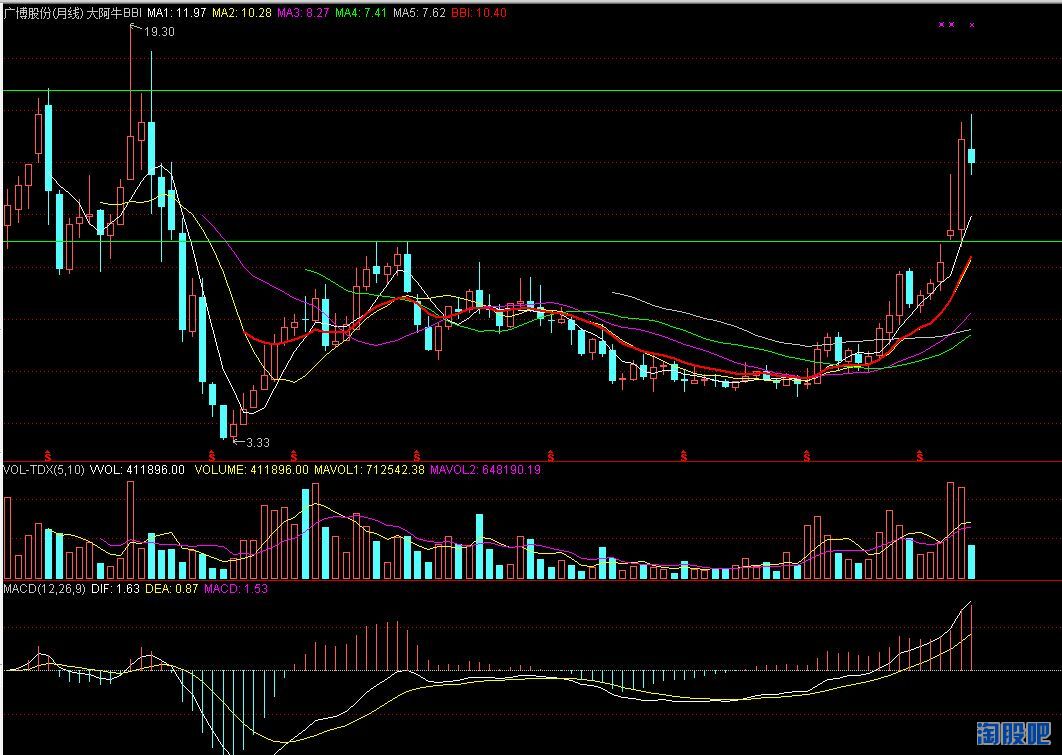This screenshot has width=1062, height=755.
Task: Select the green MA4: 7.41 label
Action: pyautogui.click(x=362, y=12)
